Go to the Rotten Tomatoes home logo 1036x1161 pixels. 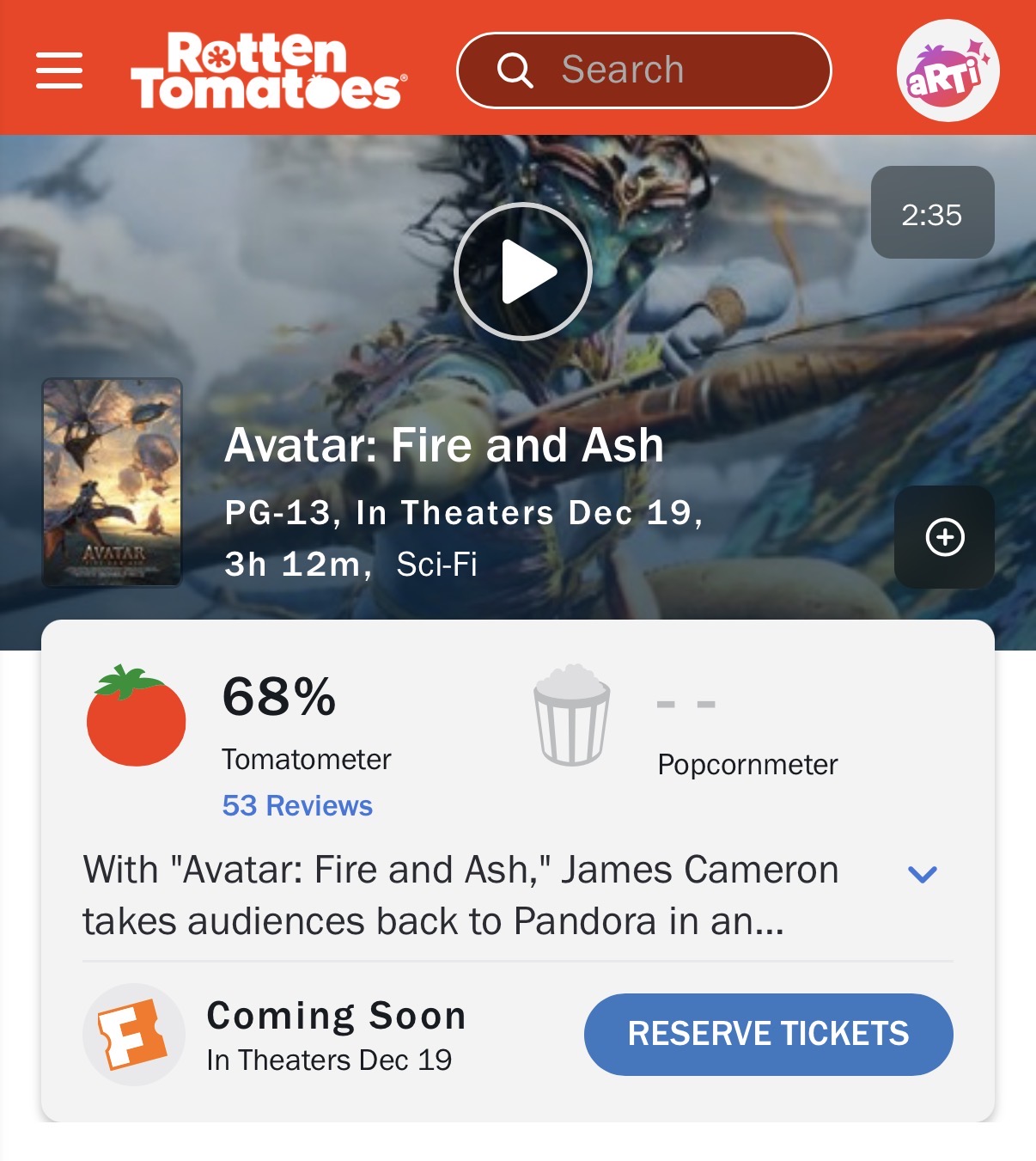click(269, 70)
